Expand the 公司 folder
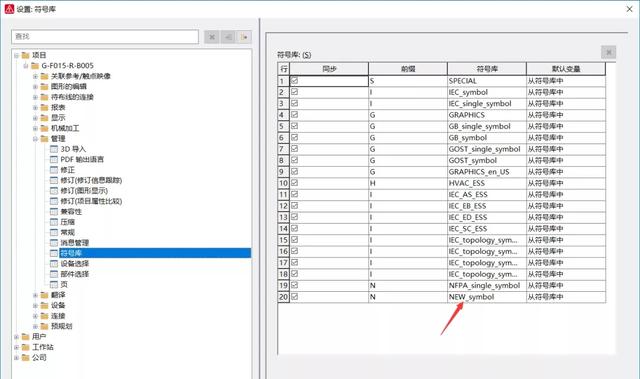This screenshot has width=640, height=379. click(x=16, y=357)
